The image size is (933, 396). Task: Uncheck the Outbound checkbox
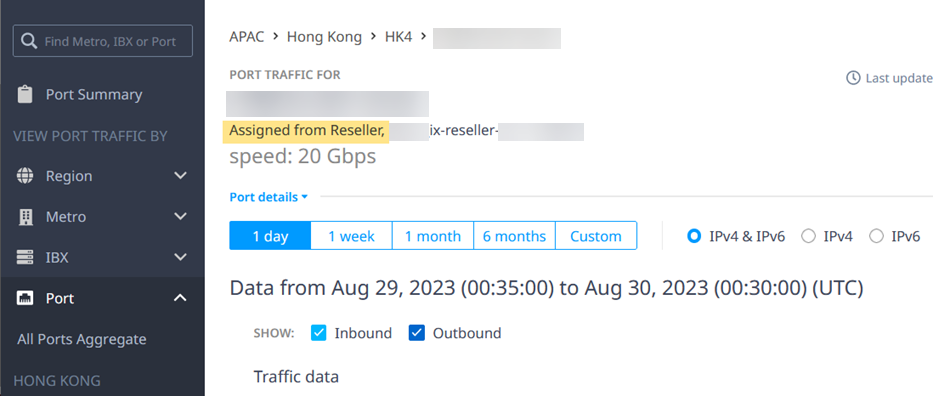pos(417,333)
